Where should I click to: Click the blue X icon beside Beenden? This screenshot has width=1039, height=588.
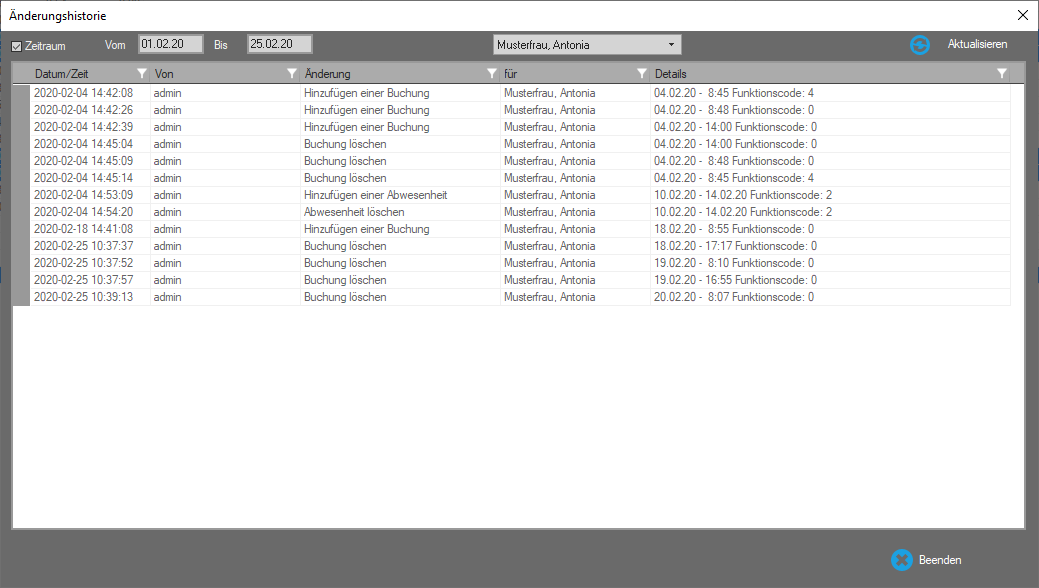point(901,560)
